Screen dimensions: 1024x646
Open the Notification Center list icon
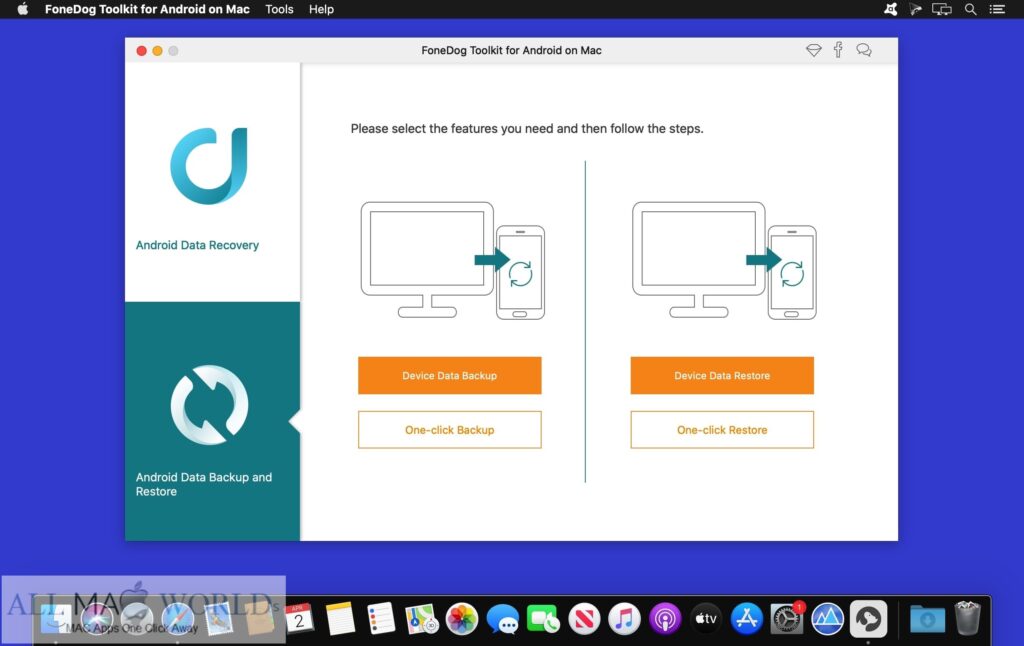[x=997, y=9]
